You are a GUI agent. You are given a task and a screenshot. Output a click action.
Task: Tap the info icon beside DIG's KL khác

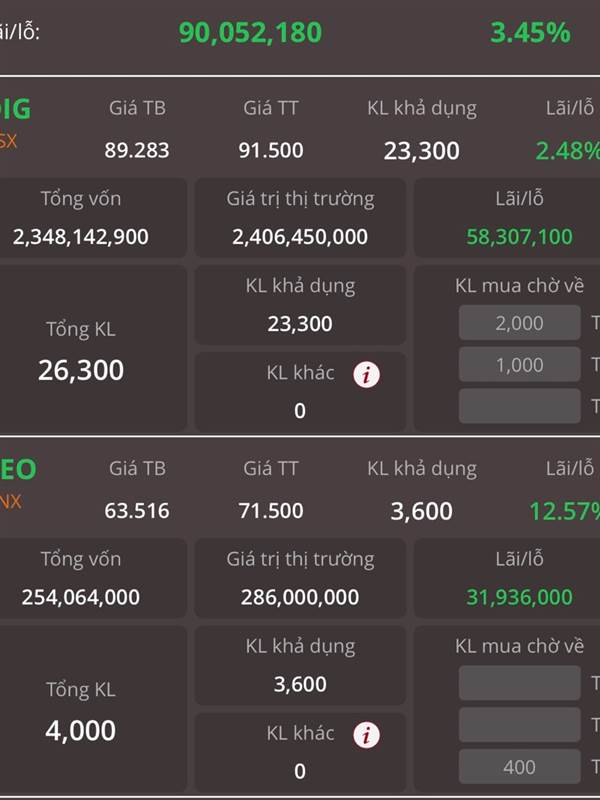pos(368,375)
